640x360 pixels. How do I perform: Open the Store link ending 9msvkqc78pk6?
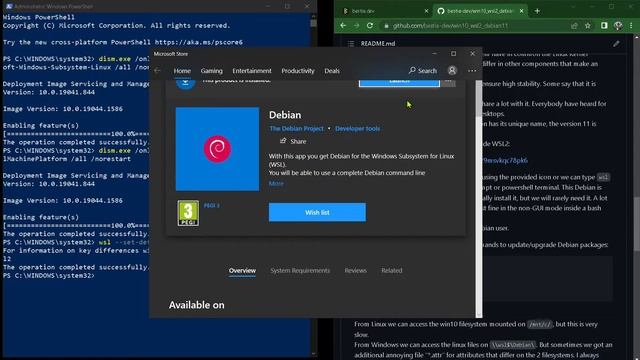click(x=505, y=160)
